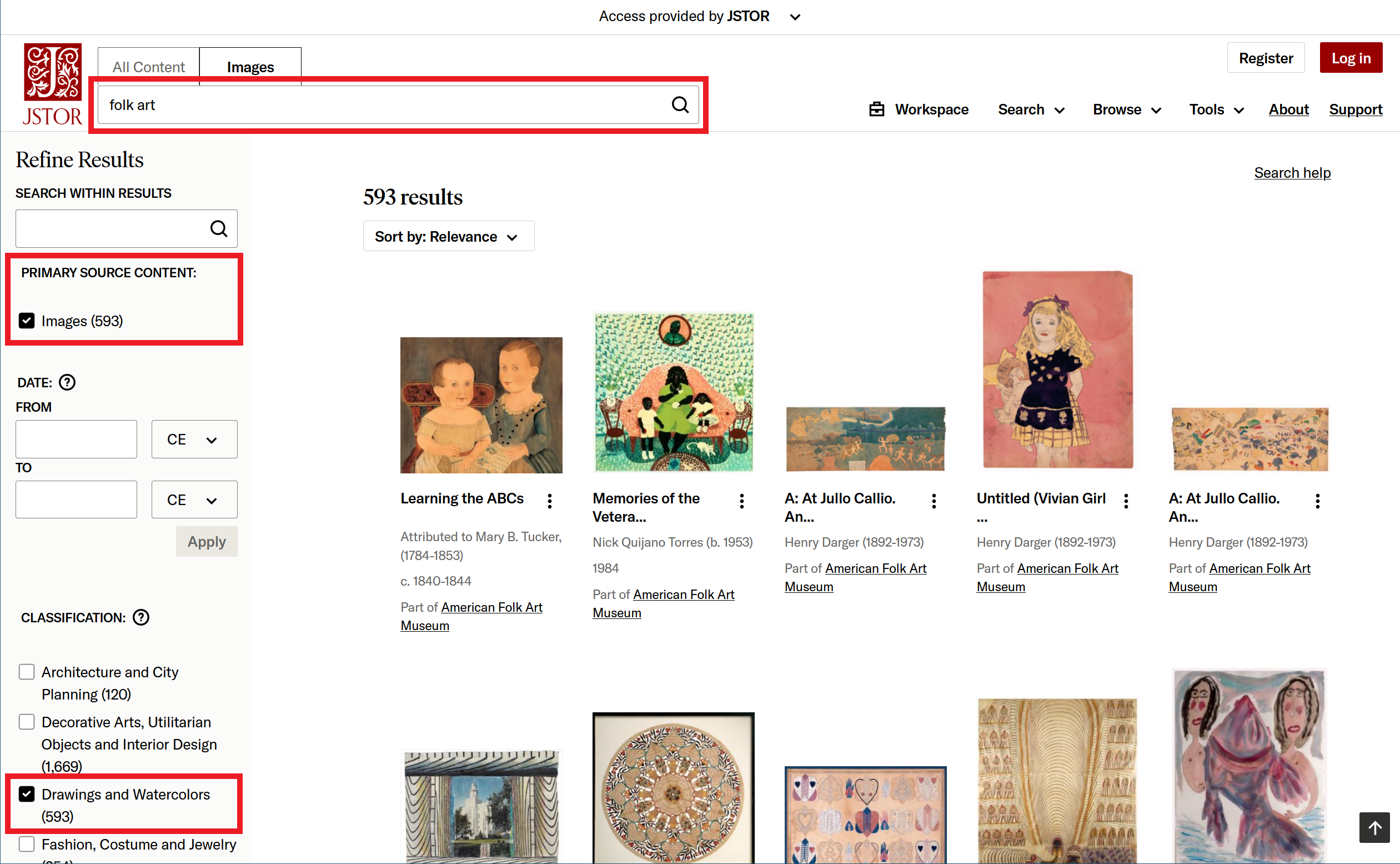Click the Log in button
This screenshot has height=864, width=1400.
click(x=1351, y=58)
